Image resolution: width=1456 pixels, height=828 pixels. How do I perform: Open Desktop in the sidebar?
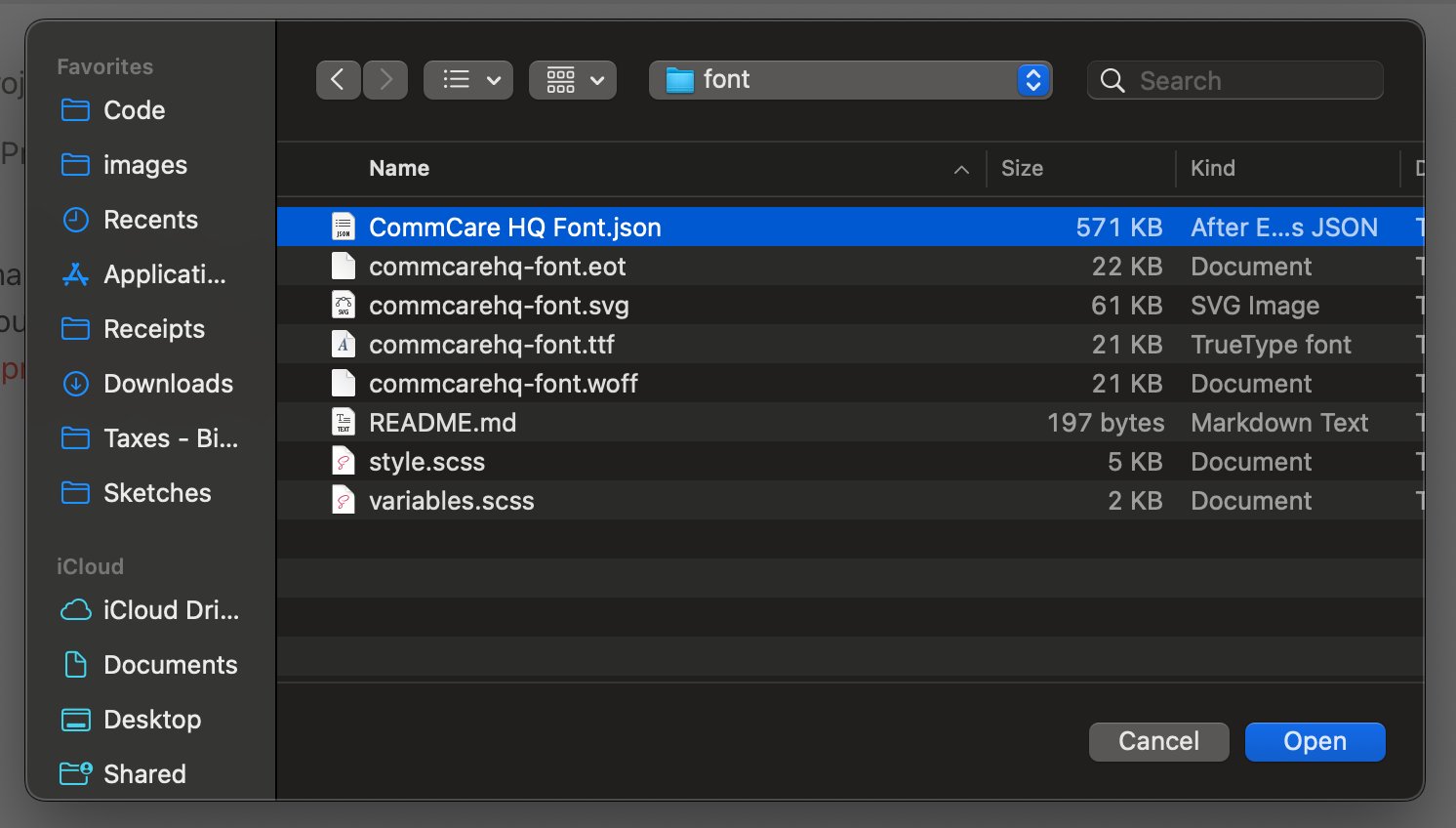(x=151, y=720)
